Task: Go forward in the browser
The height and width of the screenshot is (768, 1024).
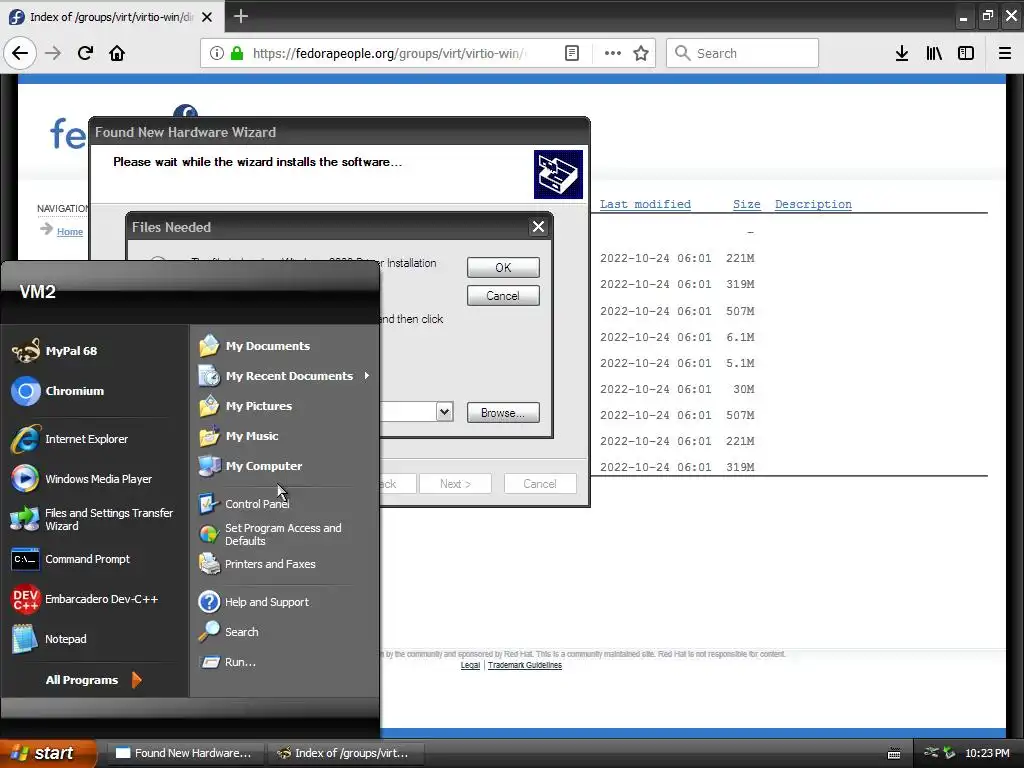Action: 52,53
